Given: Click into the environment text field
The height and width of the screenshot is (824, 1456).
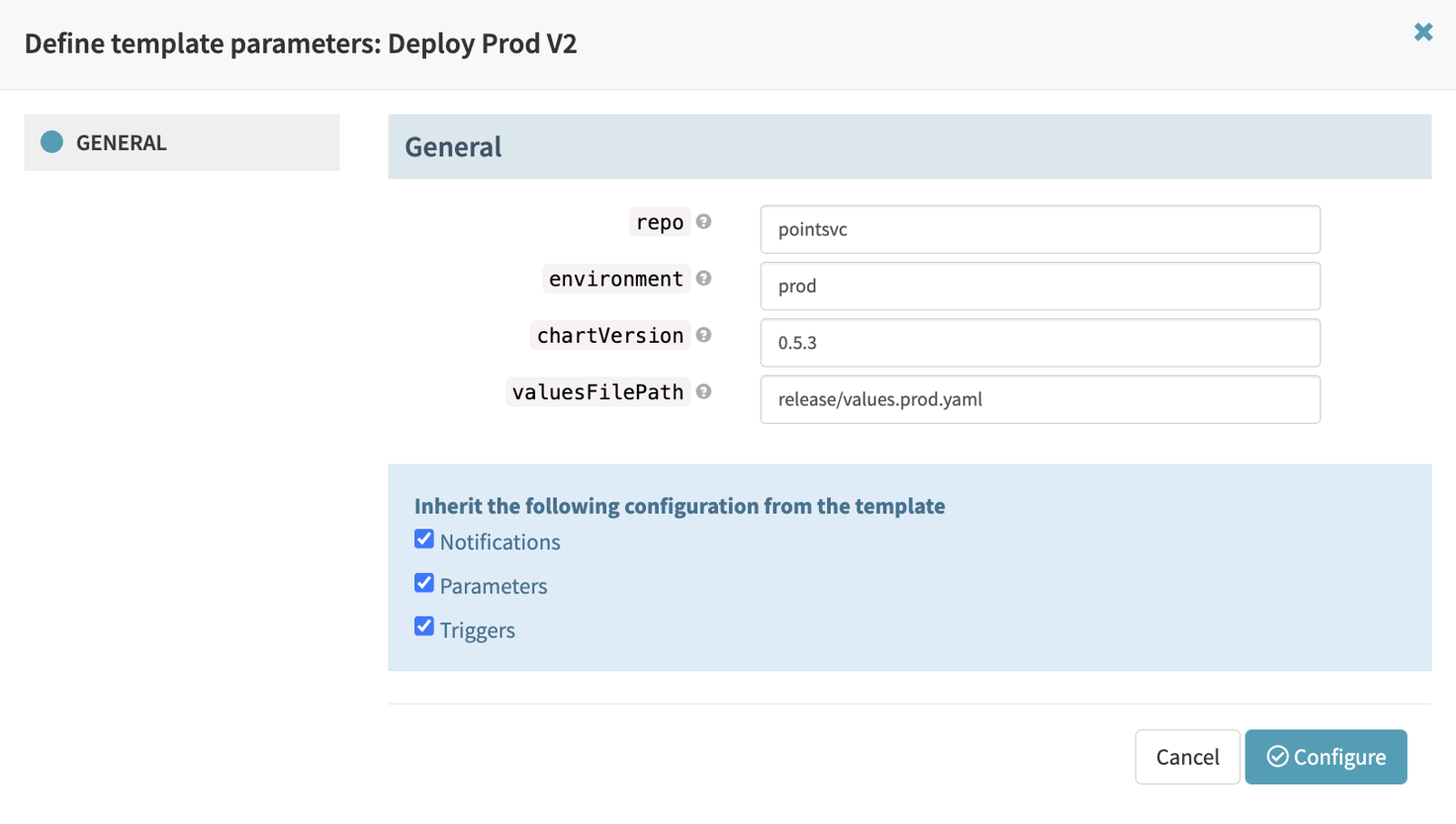Looking at the screenshot, I should point(1039,286).
